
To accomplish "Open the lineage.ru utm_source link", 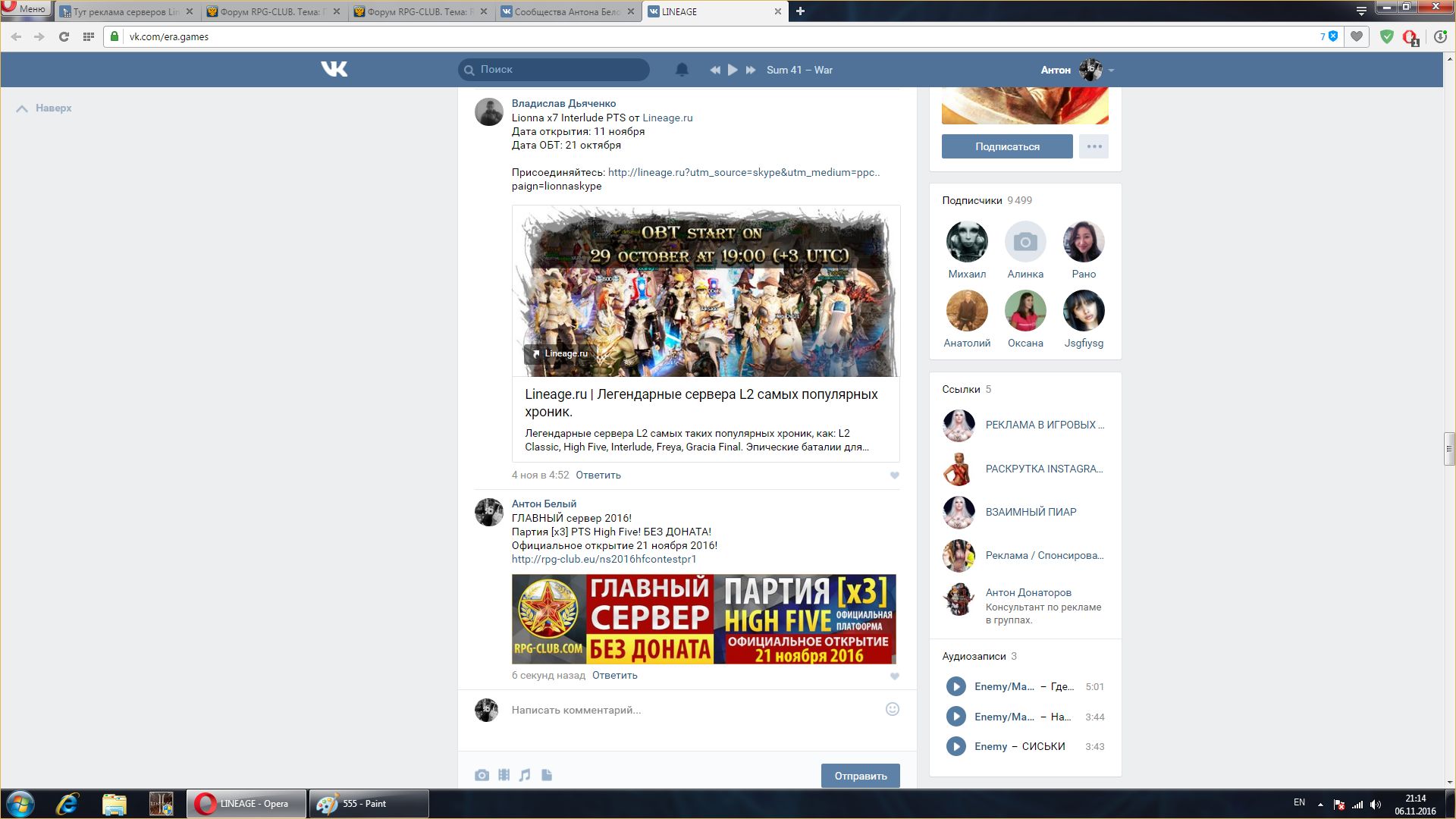I will pyautogui.click(x=744, y=172).
